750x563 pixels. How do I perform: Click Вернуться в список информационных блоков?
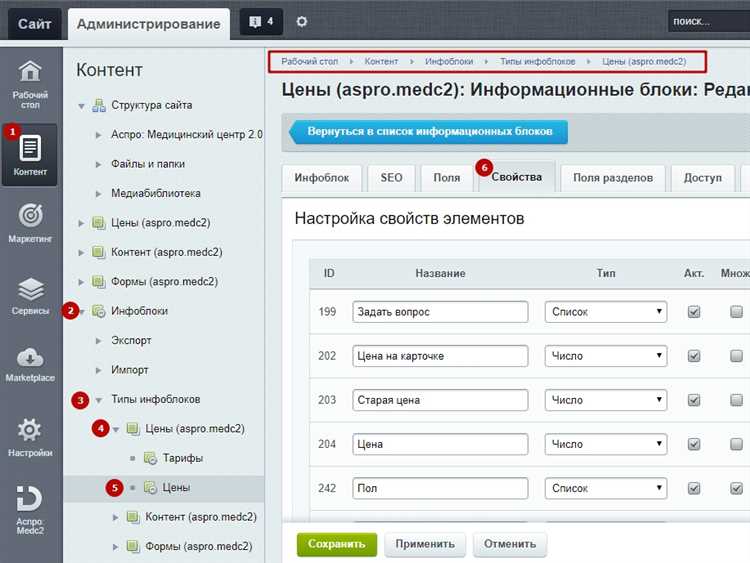point(429,132)
